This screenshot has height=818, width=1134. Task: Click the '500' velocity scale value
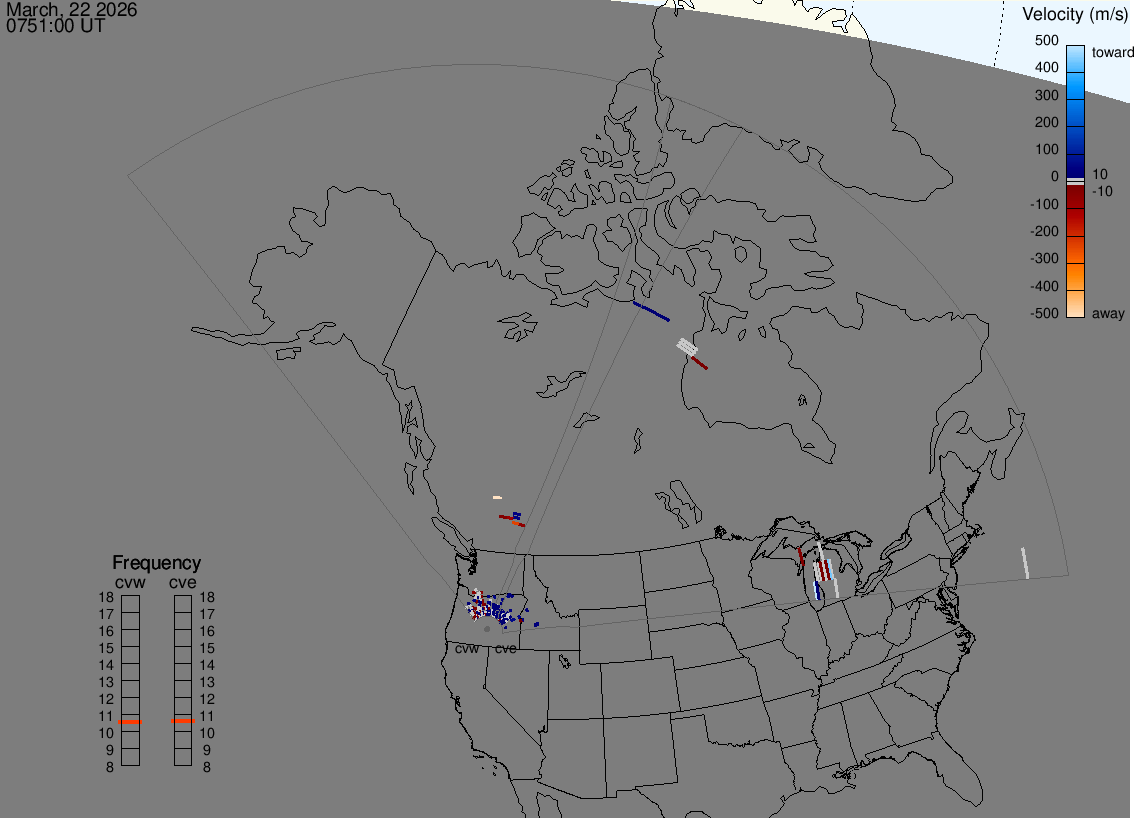pyautogui.click(x=1046, y=41)
